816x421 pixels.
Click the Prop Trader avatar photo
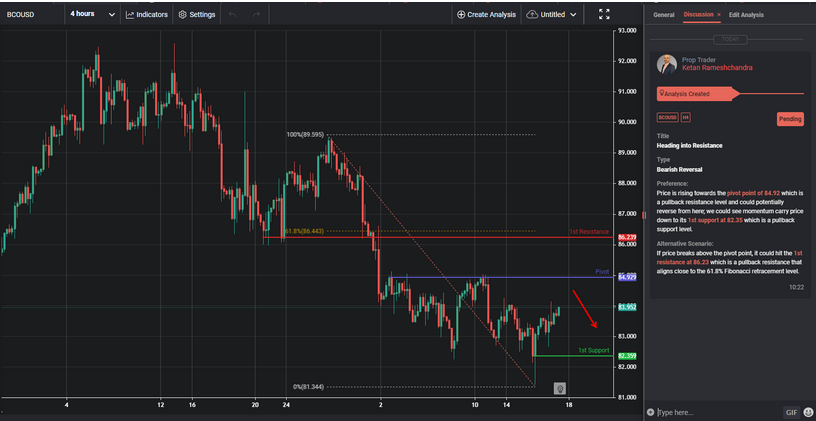(667, 65)
